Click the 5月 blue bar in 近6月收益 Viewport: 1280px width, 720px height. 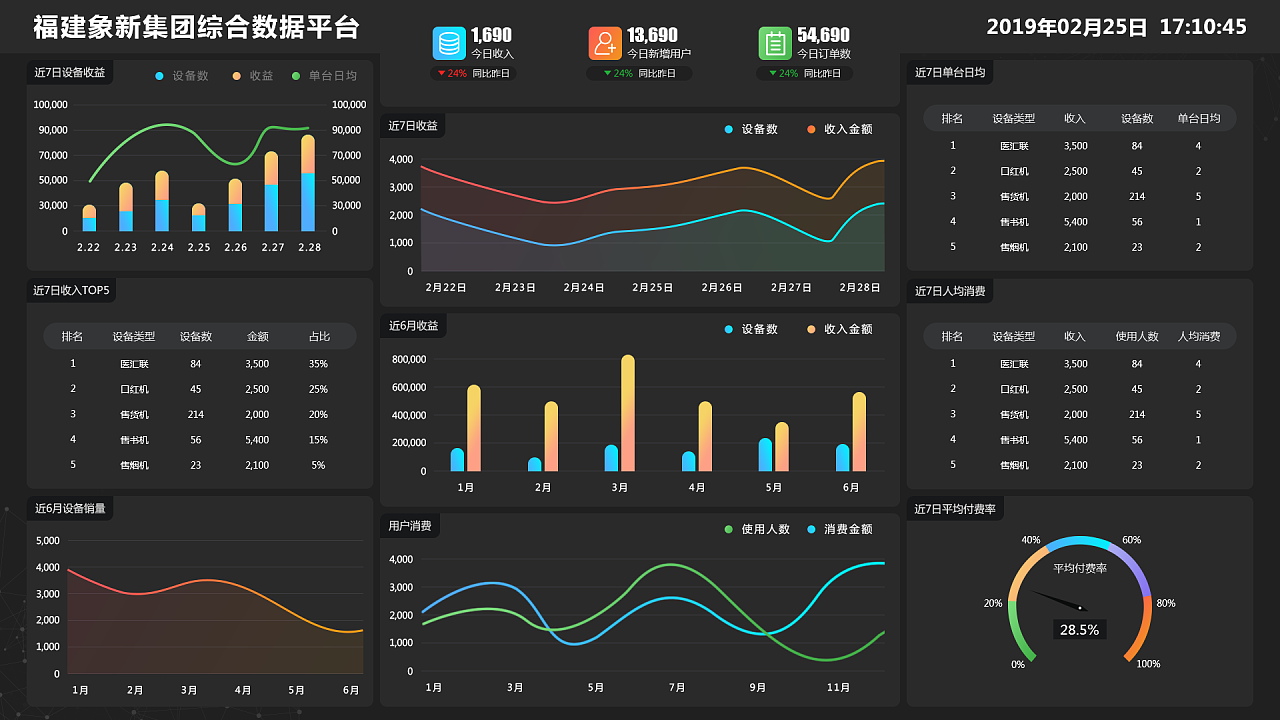765,455
